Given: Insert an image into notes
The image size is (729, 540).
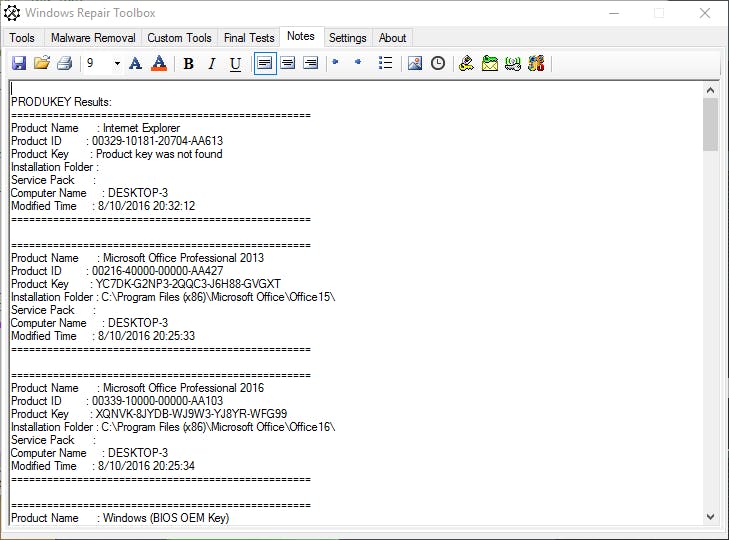Looking at the screenshot, I should (415, 63).
